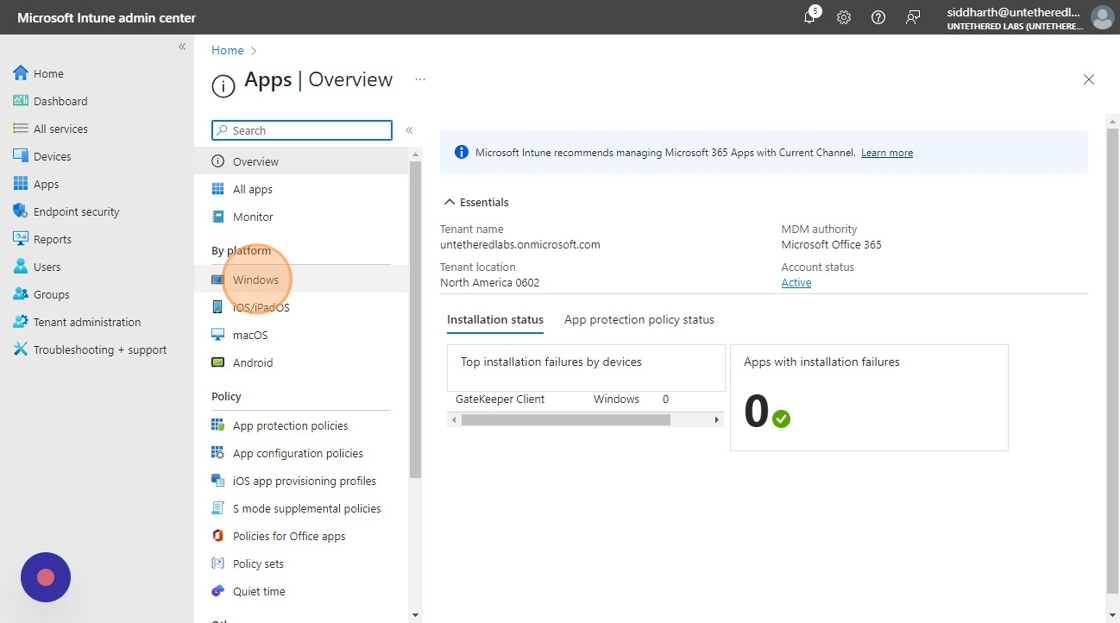
Task: Open Policies for Office apps
Action: [x=288, y=536]
